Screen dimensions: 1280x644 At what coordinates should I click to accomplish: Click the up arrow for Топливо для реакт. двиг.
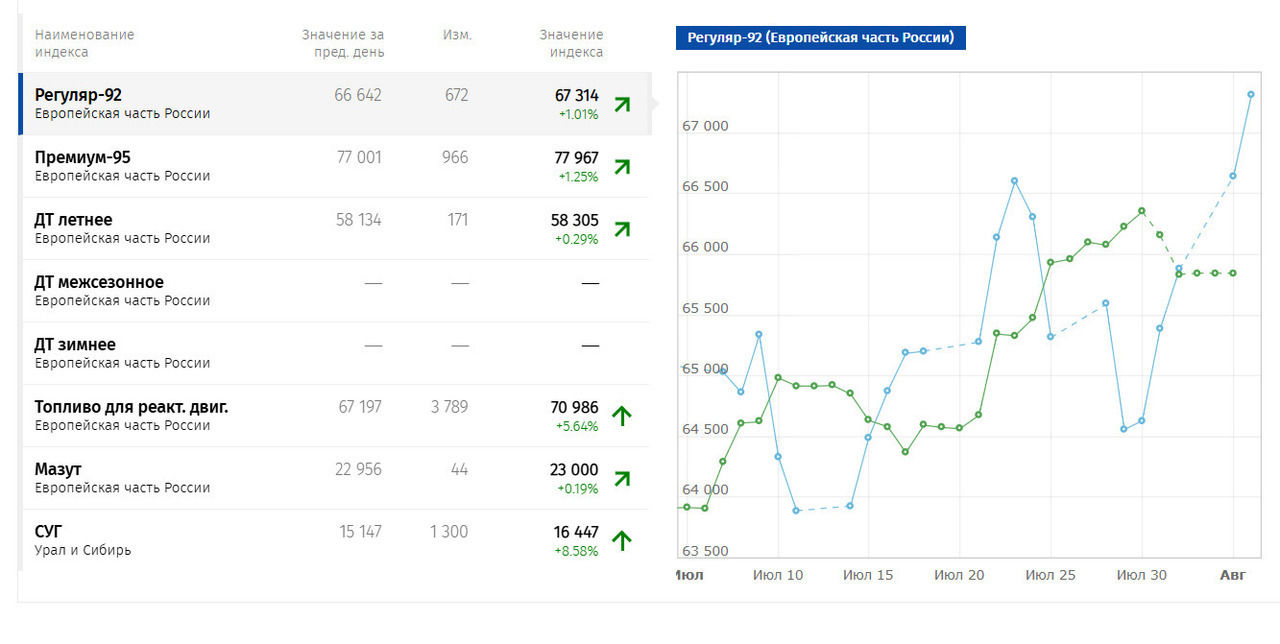point(622,416)
